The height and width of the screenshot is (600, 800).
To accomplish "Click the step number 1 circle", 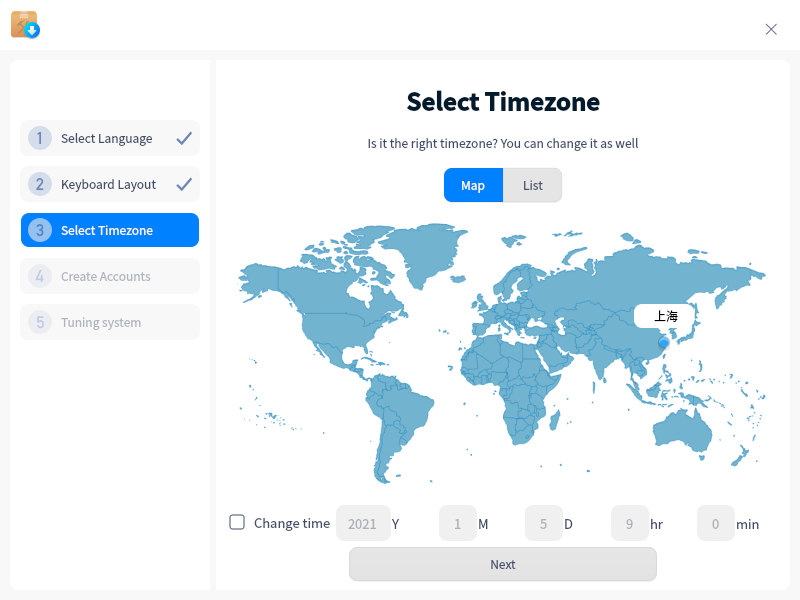I will tap(40, 138).
